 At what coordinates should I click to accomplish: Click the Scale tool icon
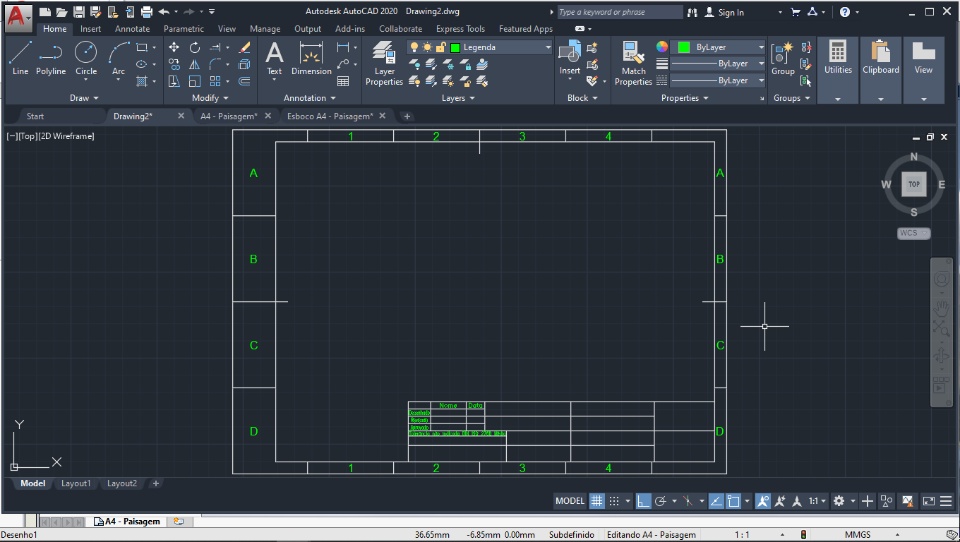point(195,81)
